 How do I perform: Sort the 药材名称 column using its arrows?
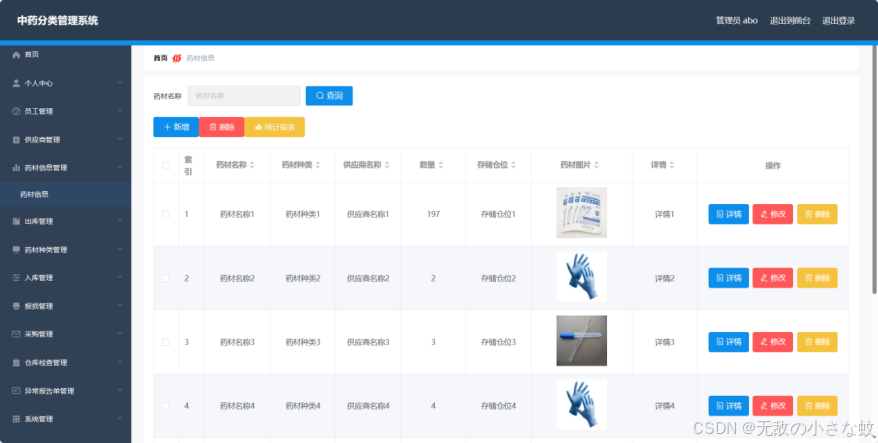252,165
